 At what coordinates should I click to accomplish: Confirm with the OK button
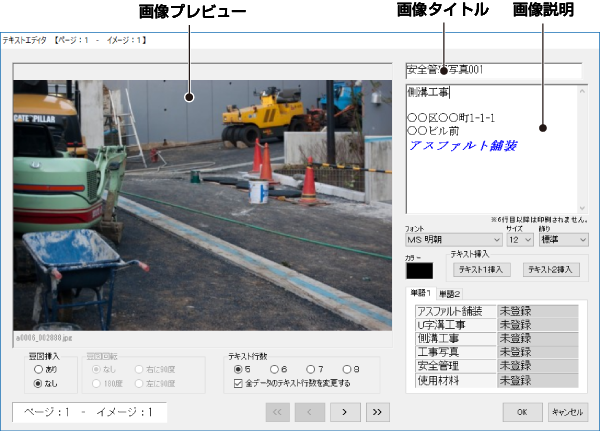coord(522,412)
